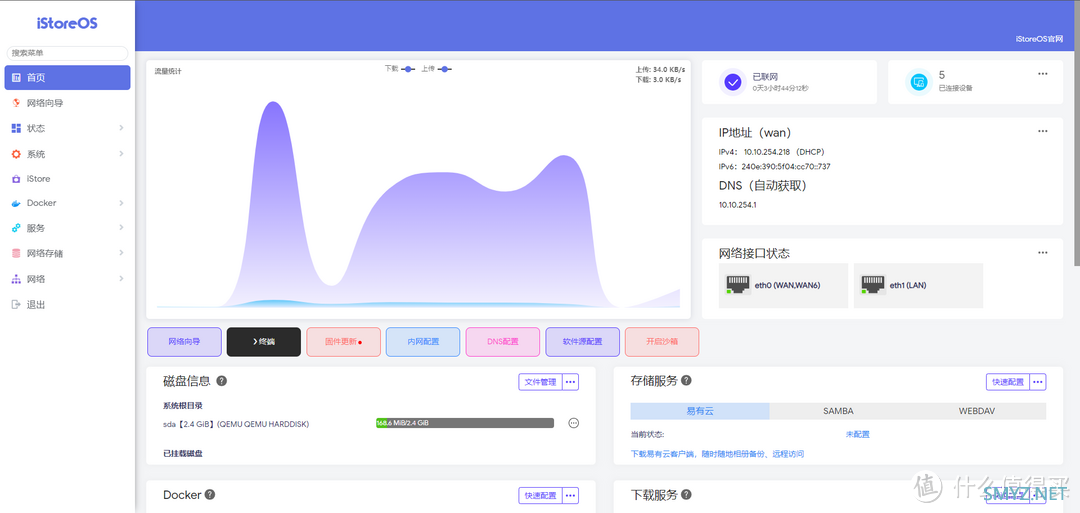Click the 状态 sidebar icon

(x=16, y=129)
